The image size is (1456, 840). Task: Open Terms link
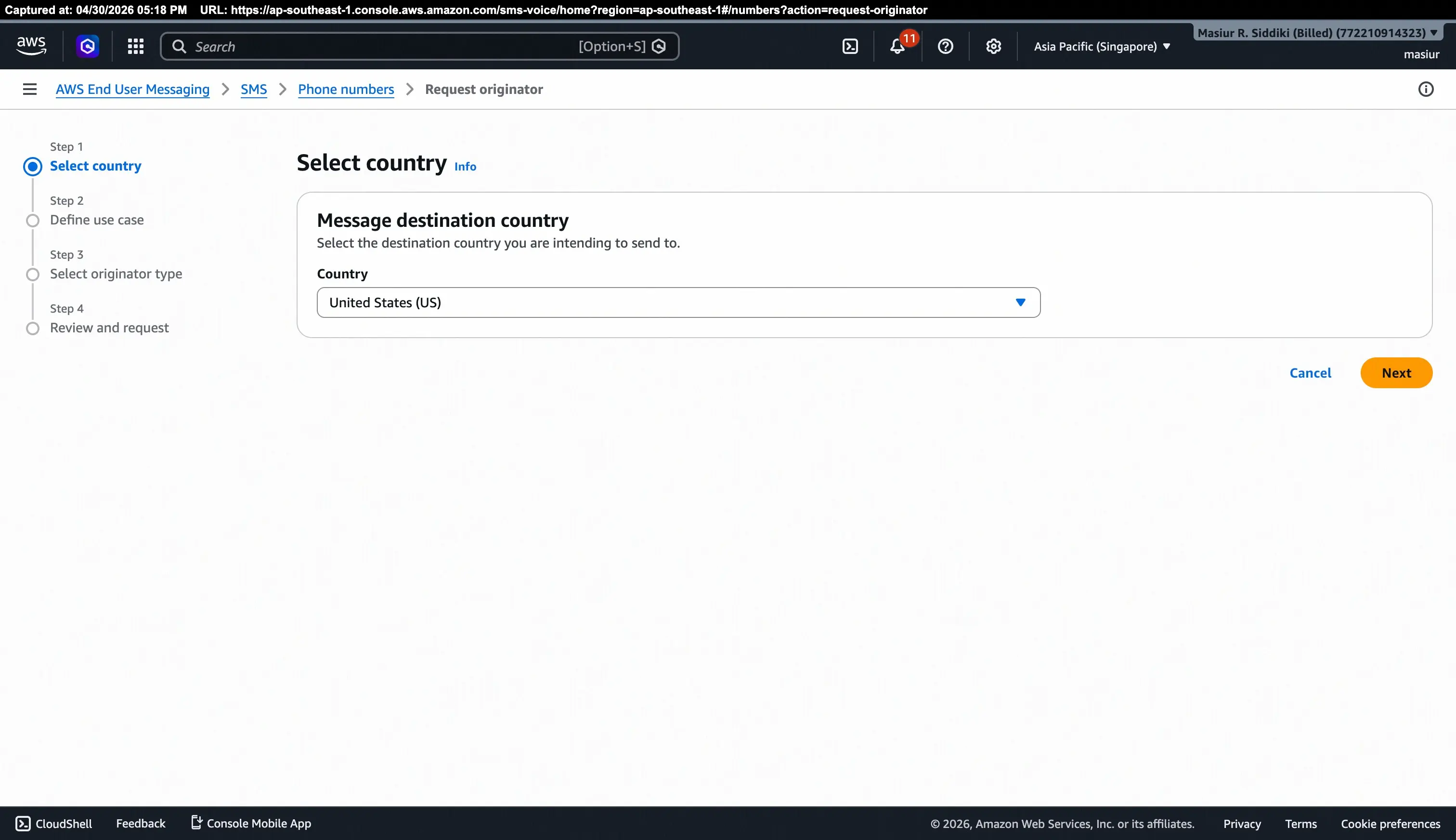pyautogui.click(x=1300, y=824)
